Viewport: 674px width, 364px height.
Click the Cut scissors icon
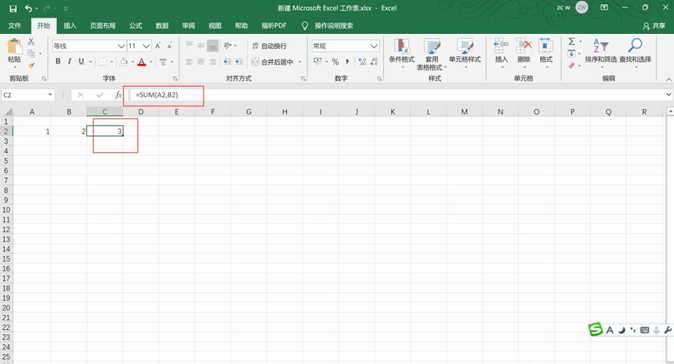(31, 42)
